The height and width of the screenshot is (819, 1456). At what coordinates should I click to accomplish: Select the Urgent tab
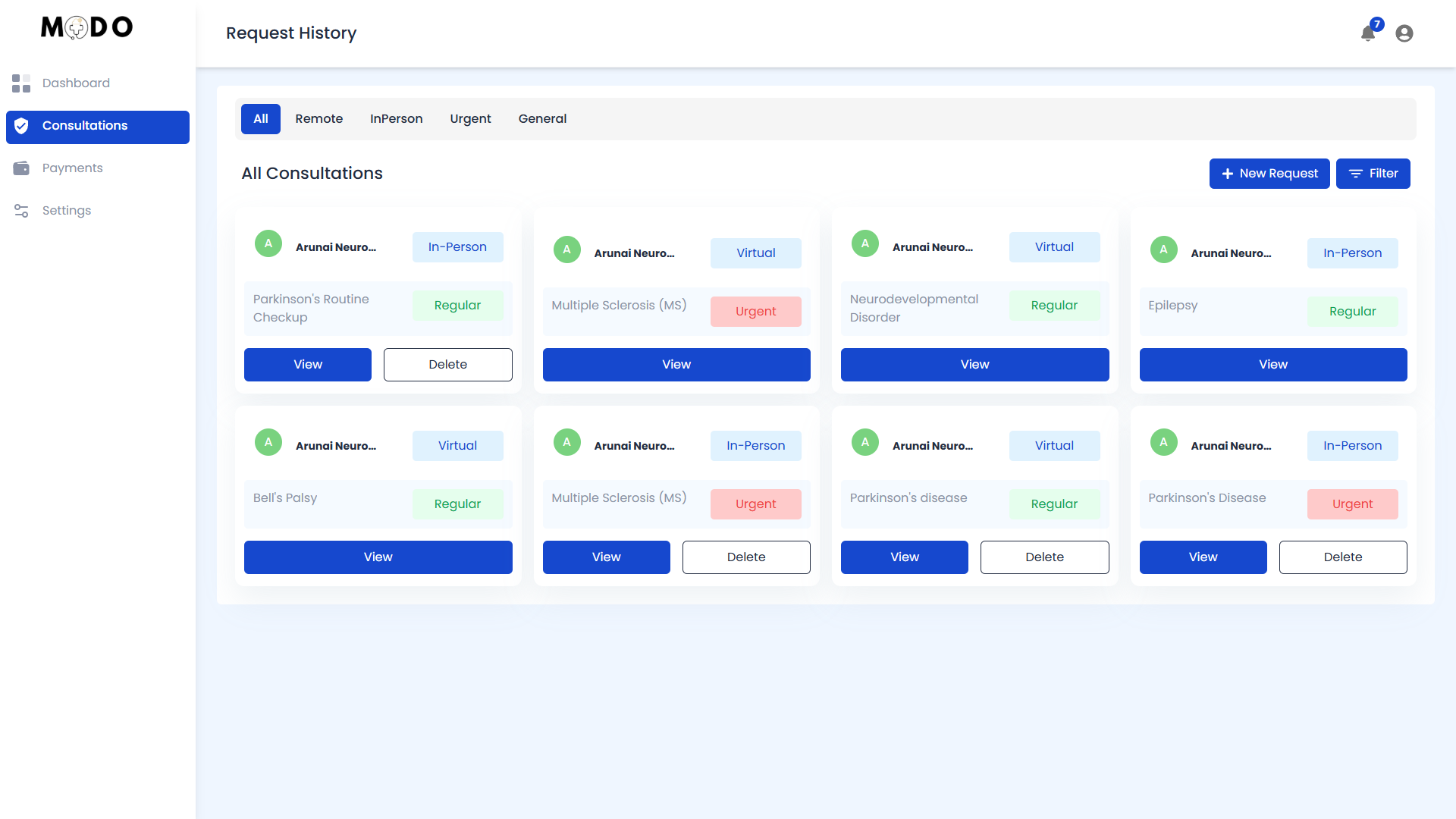(x=470, y=119)
